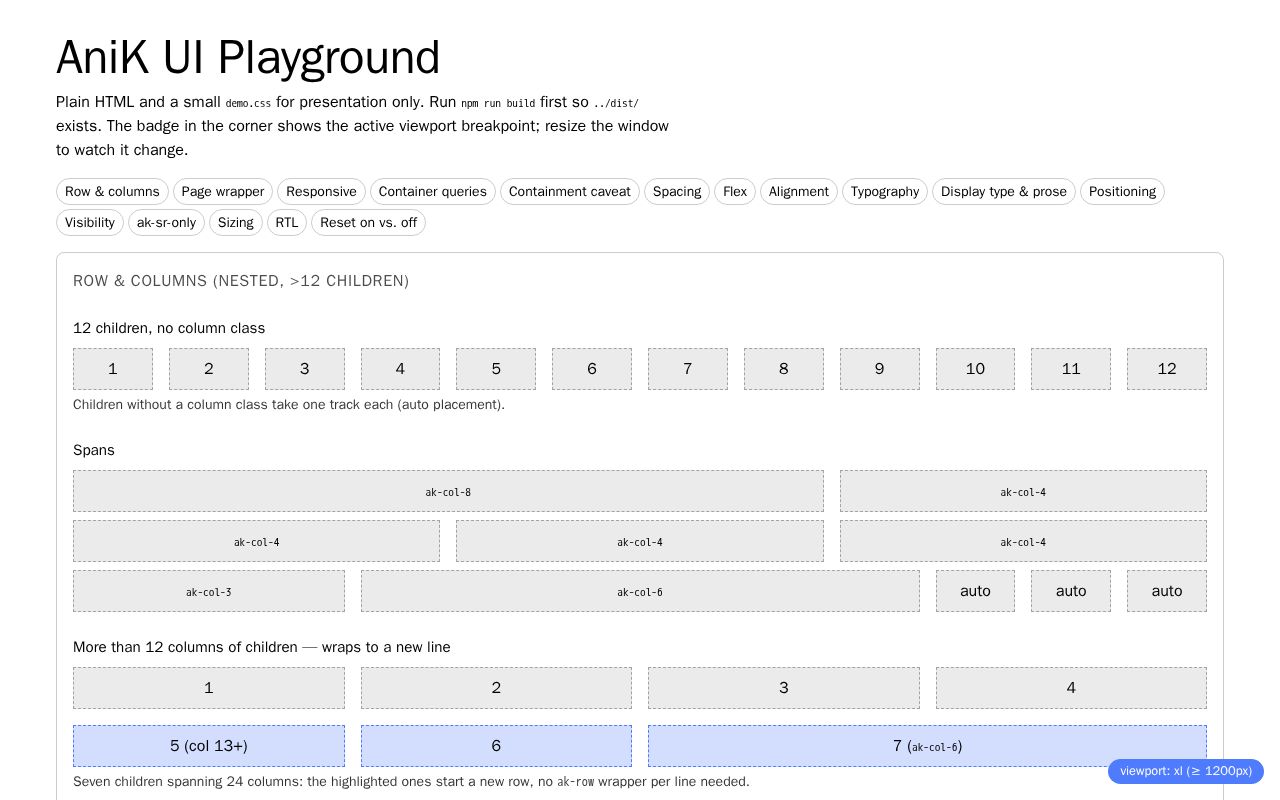This screenshot has width=1280, height=800.
Task: Click the wide ak-col-6 box beside ak-col-3
Action: click(640, 591)
